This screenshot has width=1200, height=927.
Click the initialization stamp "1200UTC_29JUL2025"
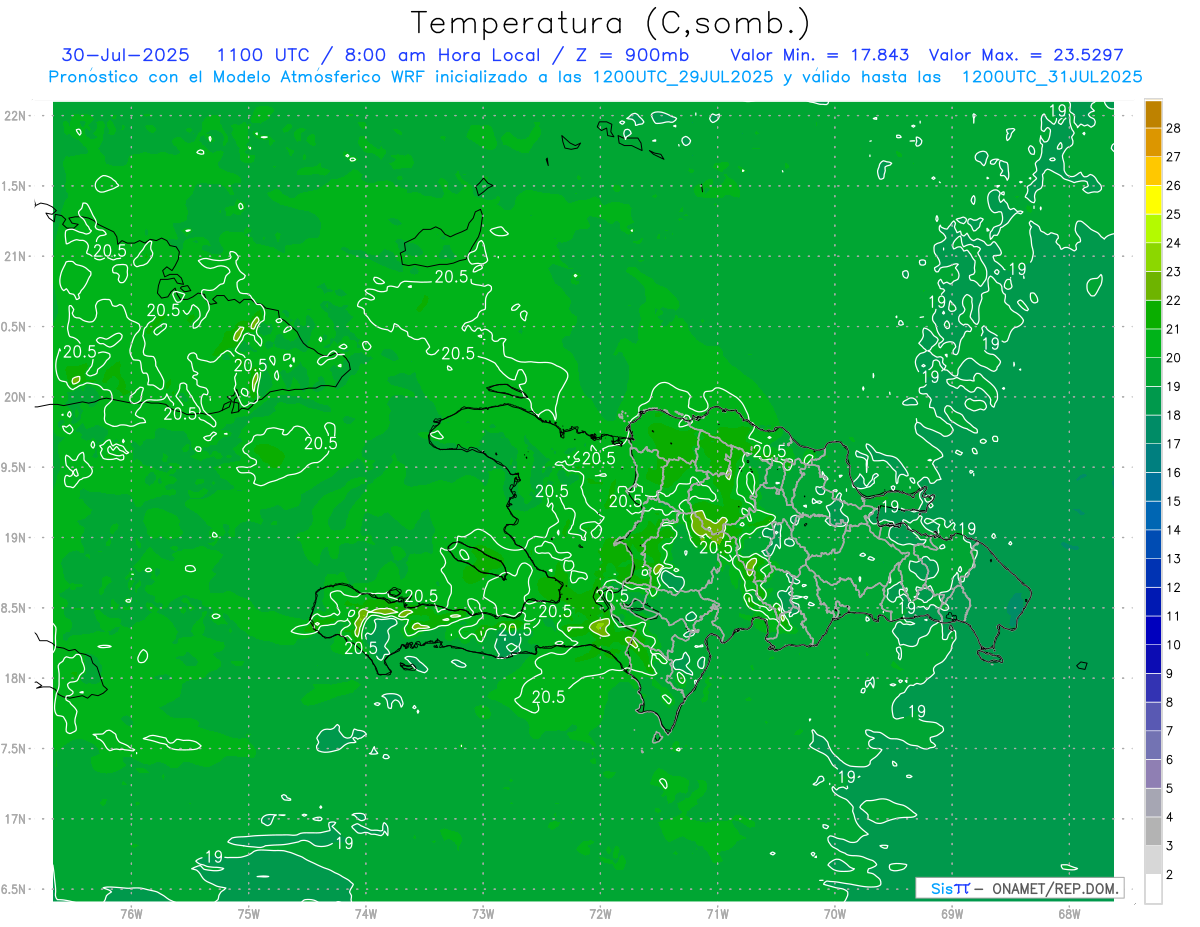point(683,77)
